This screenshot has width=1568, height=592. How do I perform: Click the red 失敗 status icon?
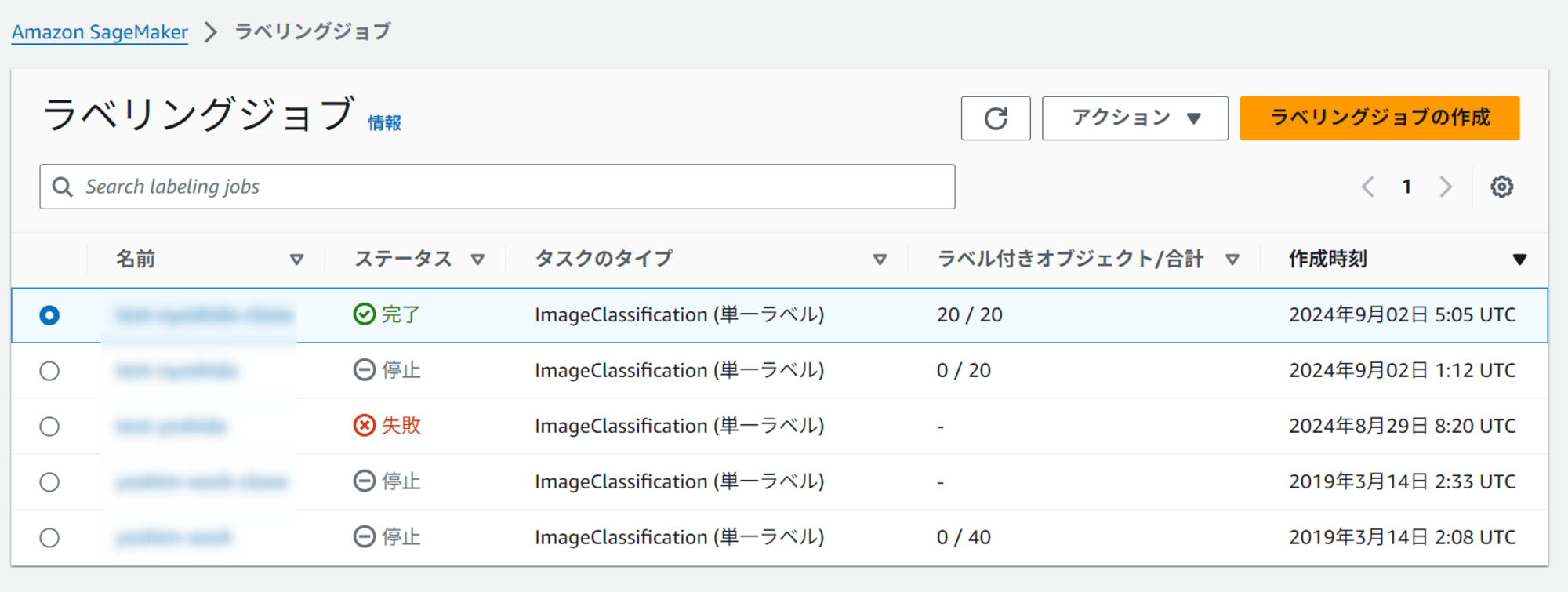[x=364, y=426]
